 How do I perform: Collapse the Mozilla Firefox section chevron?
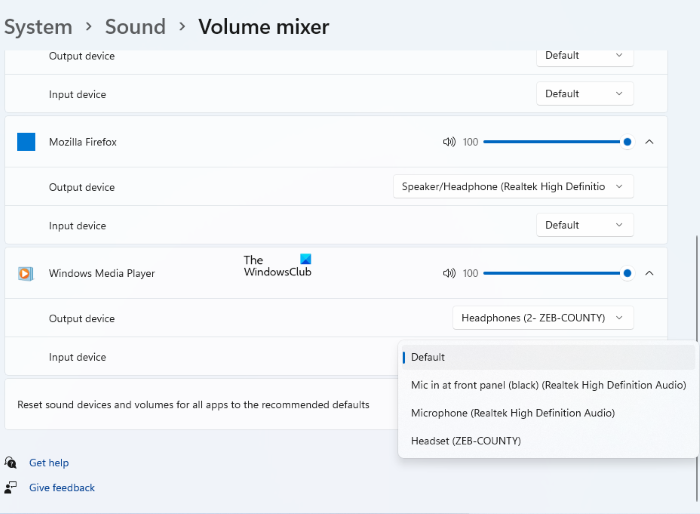pos(649,142)
